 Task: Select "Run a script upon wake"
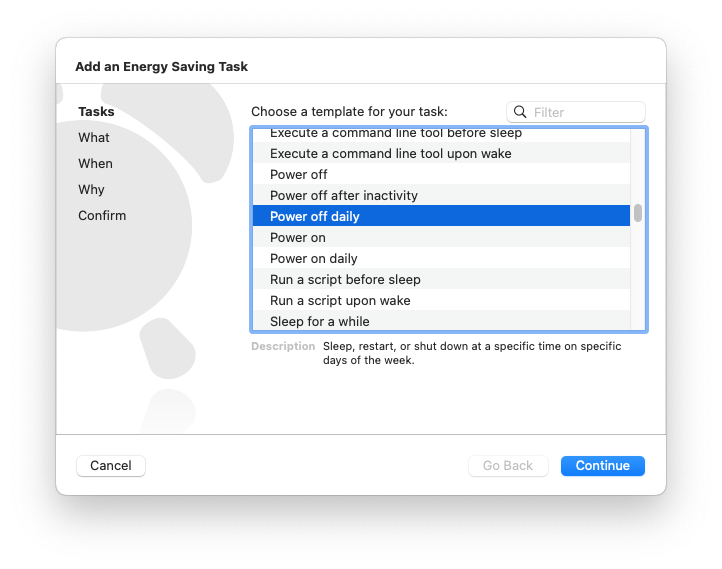[441, 300]
